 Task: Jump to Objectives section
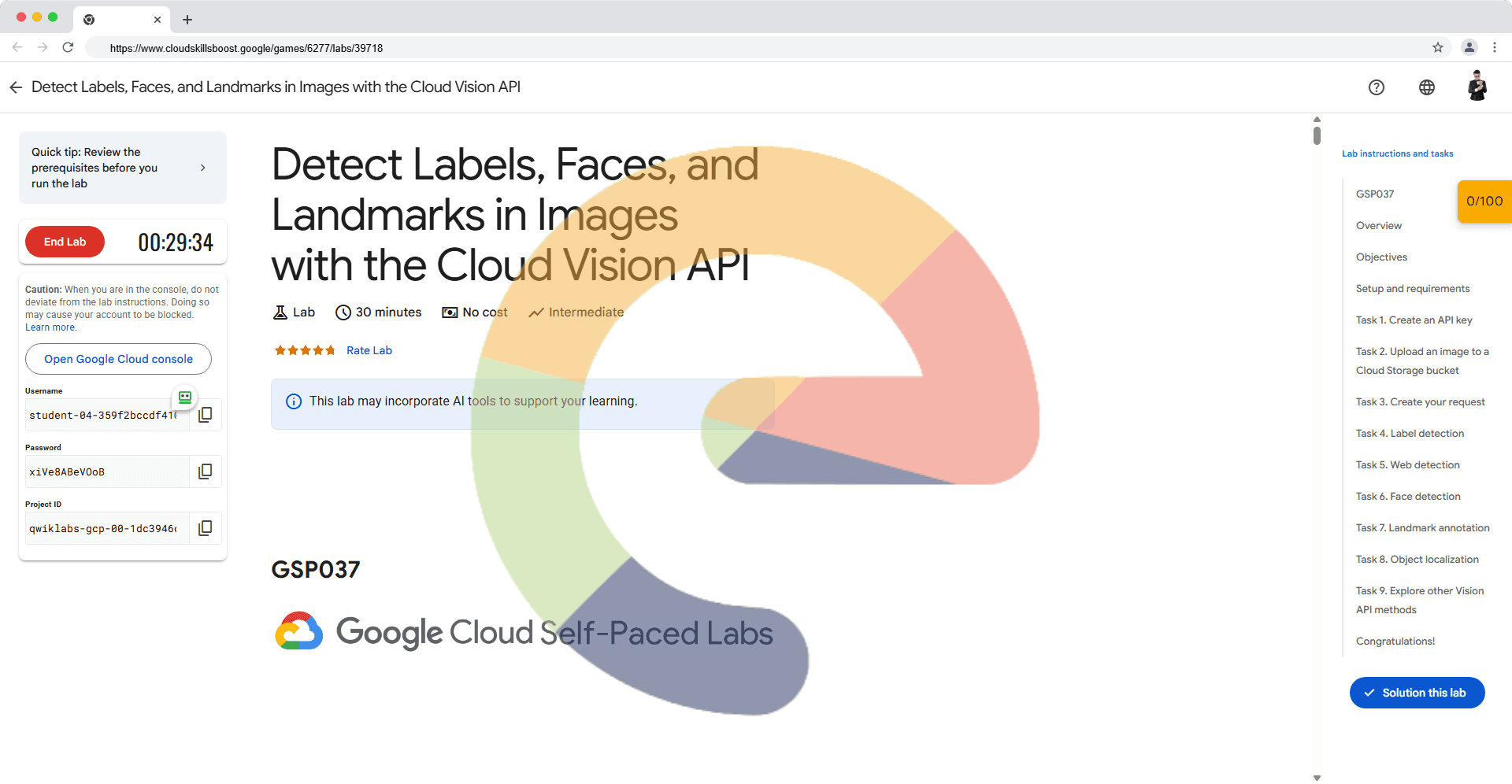1381,257
